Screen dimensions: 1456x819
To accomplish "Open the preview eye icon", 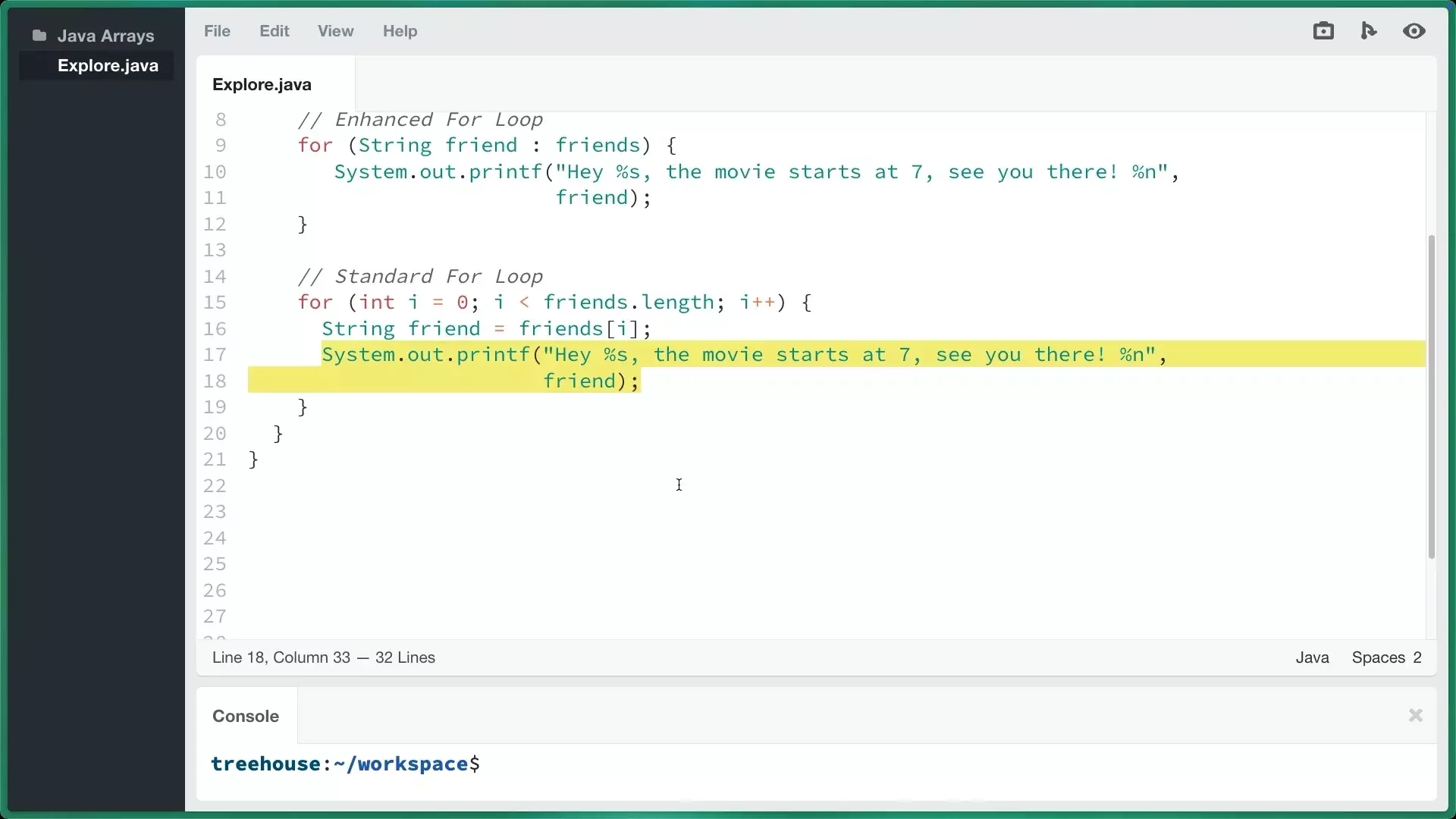I will pyautogui.click(x=1414, y=31).
